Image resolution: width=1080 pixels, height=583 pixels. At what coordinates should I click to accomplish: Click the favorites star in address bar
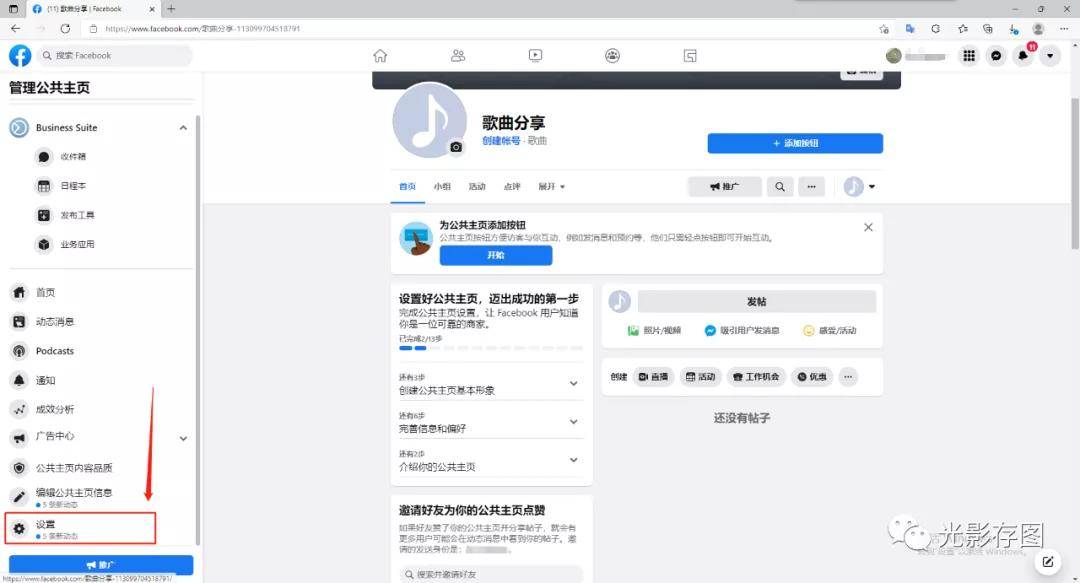tap(884, 29)
